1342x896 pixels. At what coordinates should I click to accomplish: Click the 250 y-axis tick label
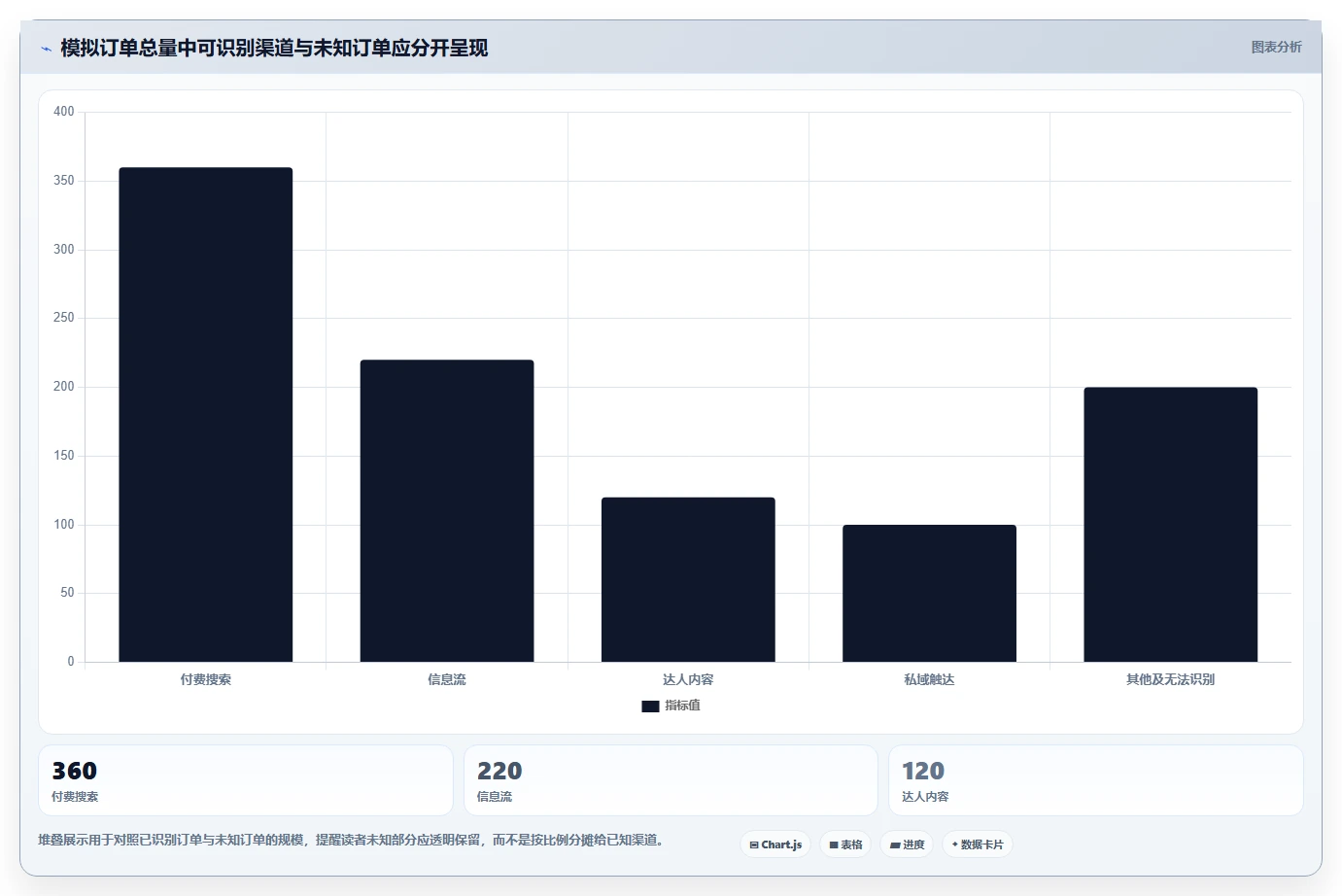[x=64, y=318]
